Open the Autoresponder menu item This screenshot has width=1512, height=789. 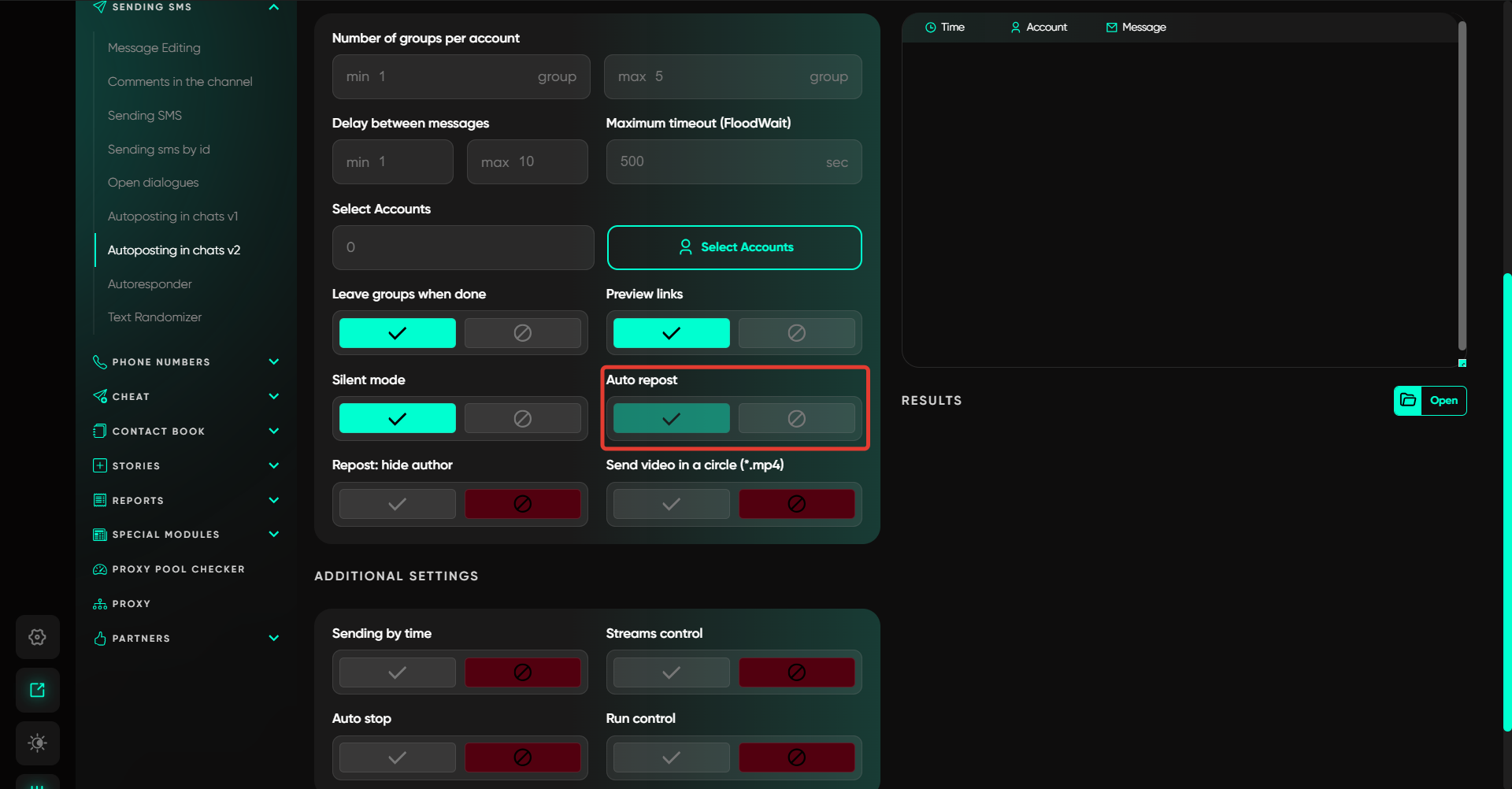(150, 283)
